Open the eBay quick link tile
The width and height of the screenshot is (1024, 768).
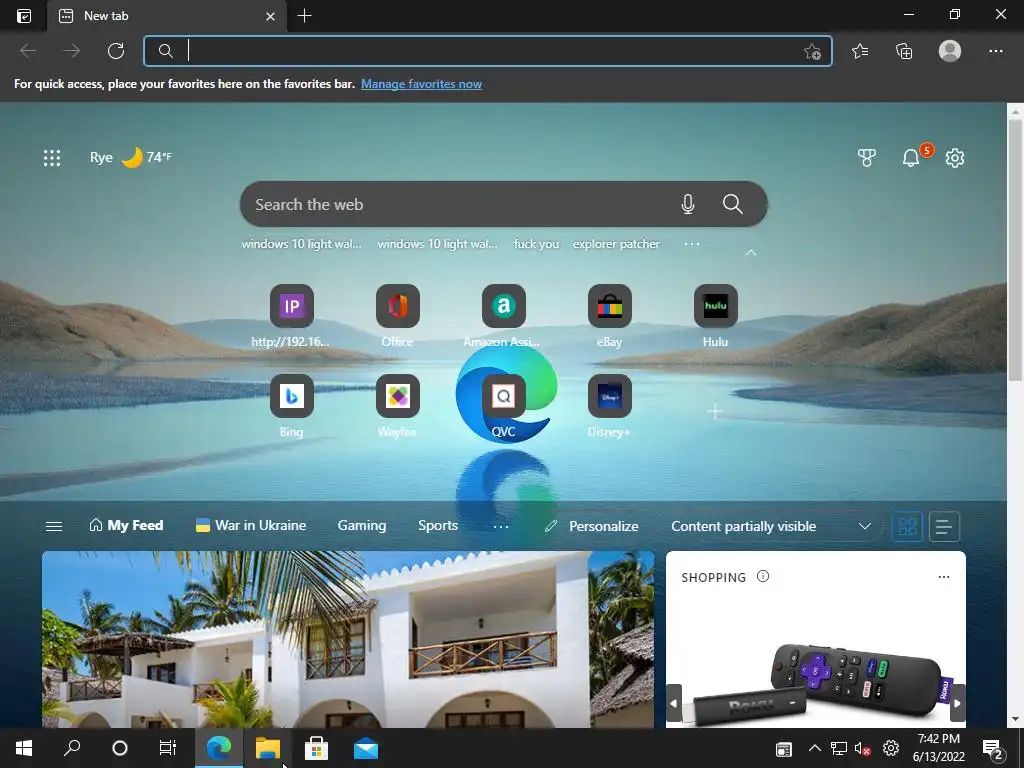pos(609,315)
